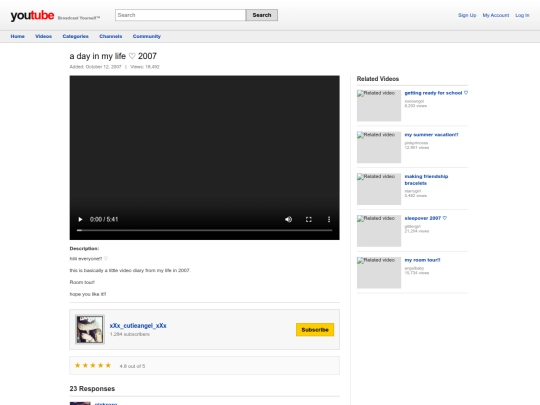Click the 'Views: 18,492' text
Image resolution: width=540 pixels, height=405 pixels.
click(x=145, y=67)
